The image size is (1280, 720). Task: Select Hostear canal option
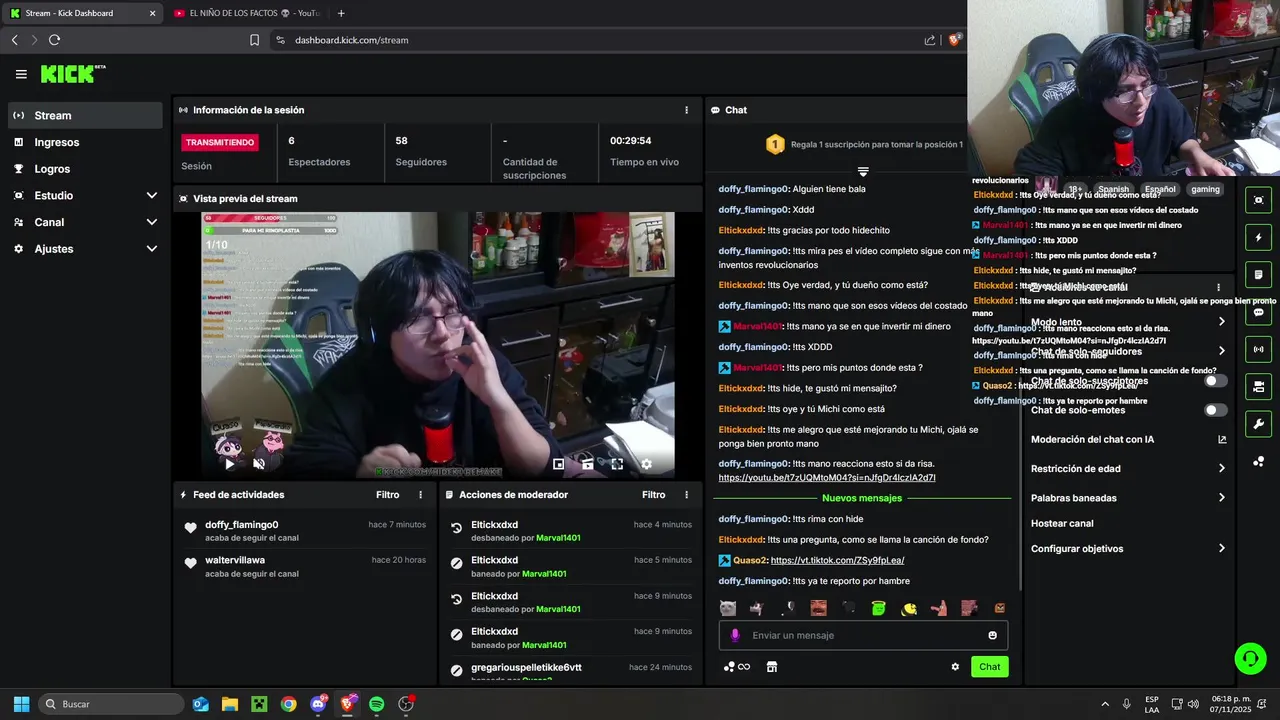(x=1062, y=523)
